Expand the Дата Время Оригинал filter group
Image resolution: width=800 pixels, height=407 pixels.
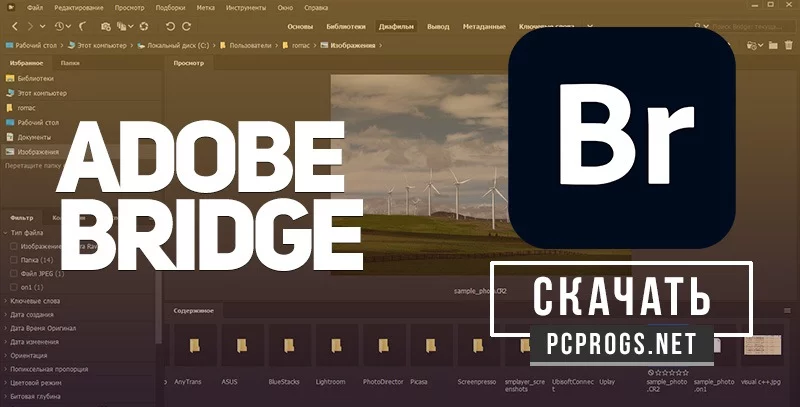tap(6, 328)
